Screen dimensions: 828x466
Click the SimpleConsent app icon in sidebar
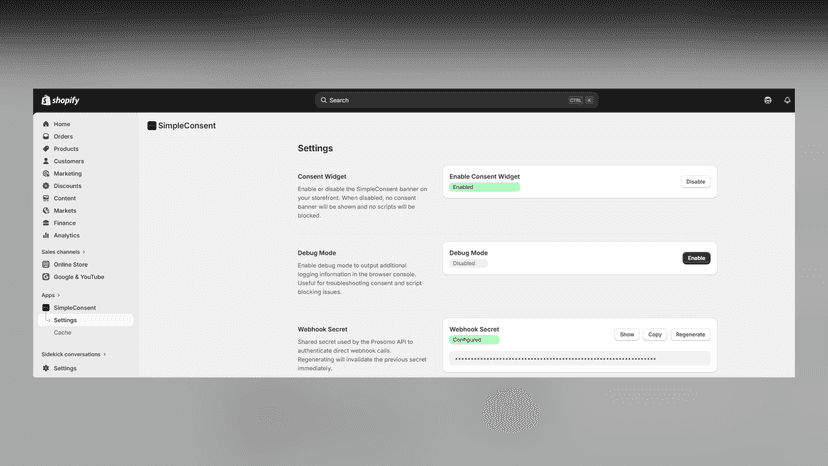point(46,307)
